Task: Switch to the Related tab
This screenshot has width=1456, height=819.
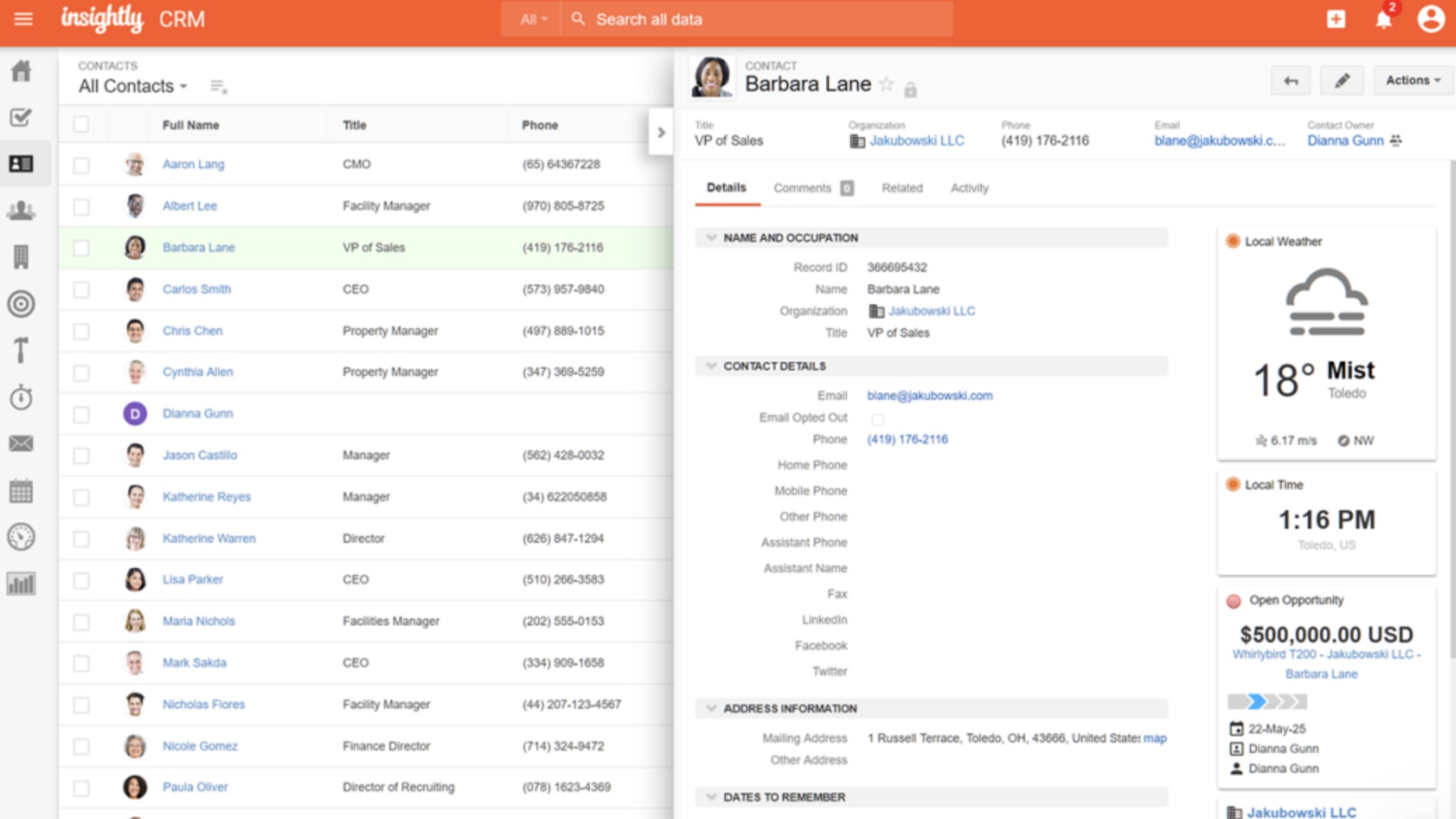Action: click(x=902, y=188)
